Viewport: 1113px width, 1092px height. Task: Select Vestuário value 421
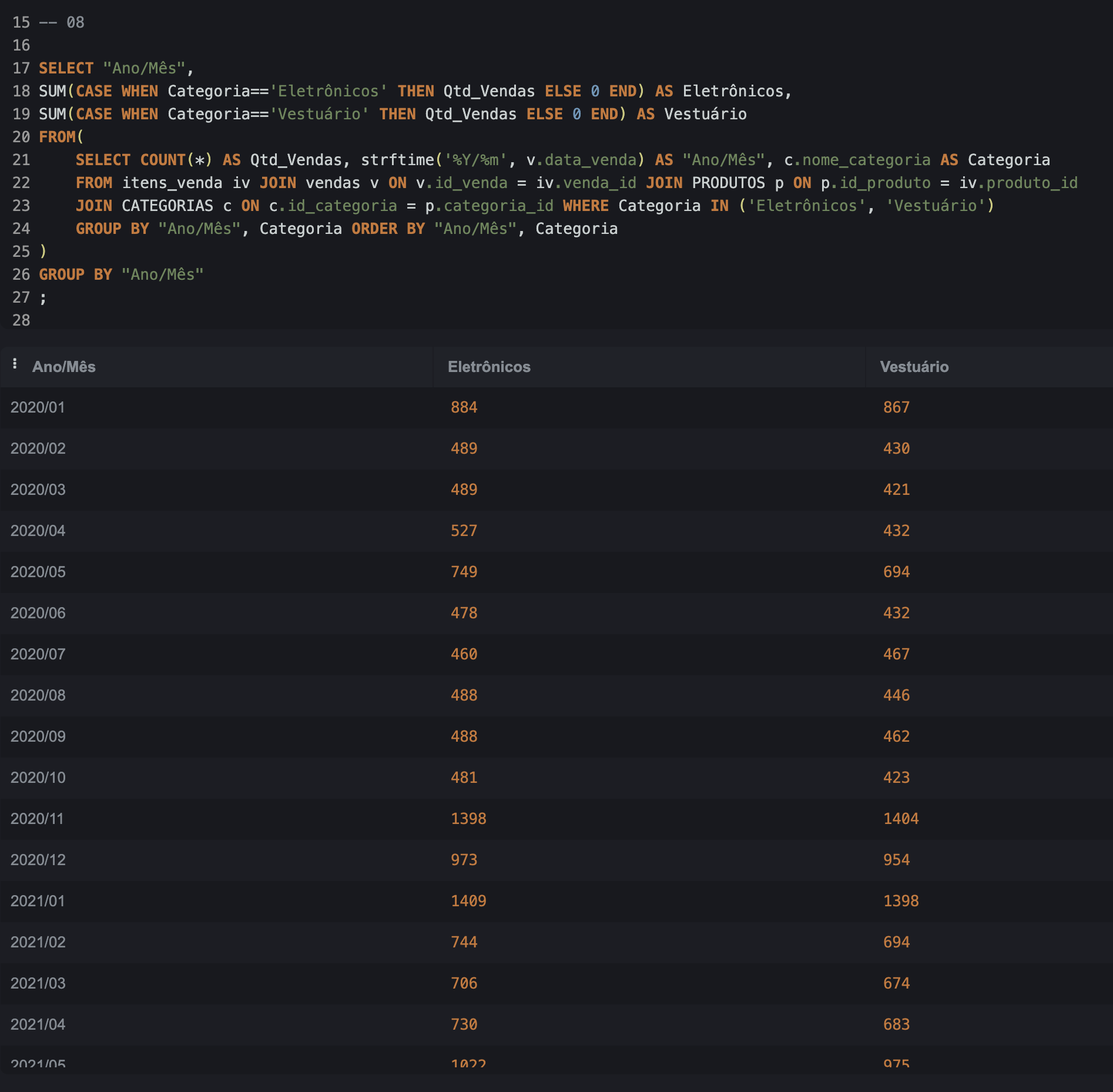coord(896,490)
